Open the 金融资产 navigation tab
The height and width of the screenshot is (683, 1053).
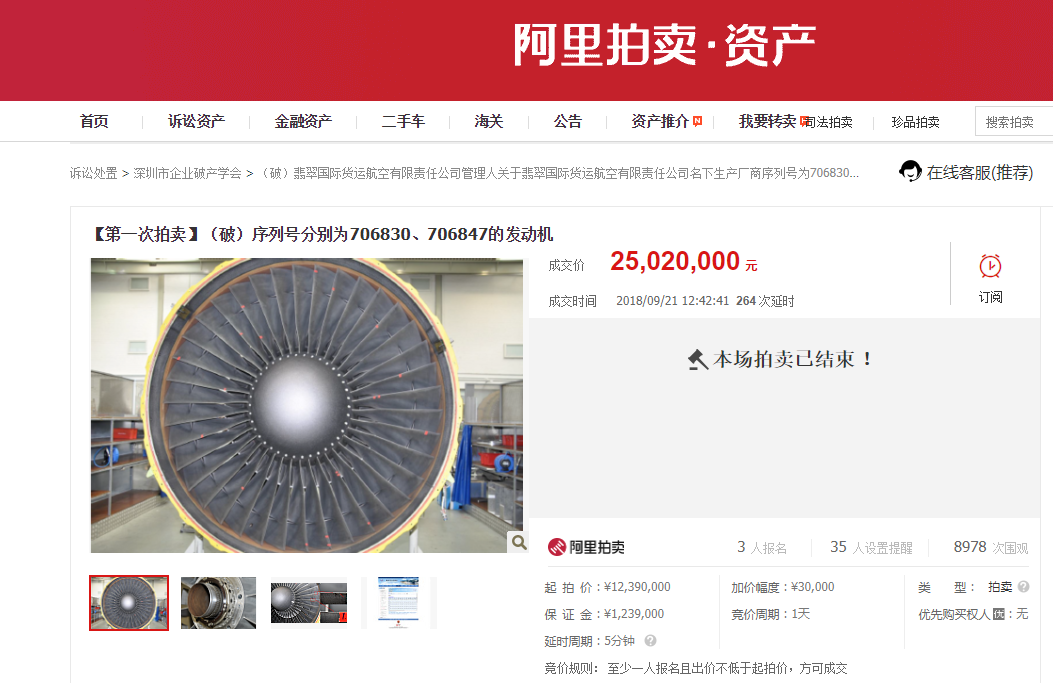[x=303, y=122]
